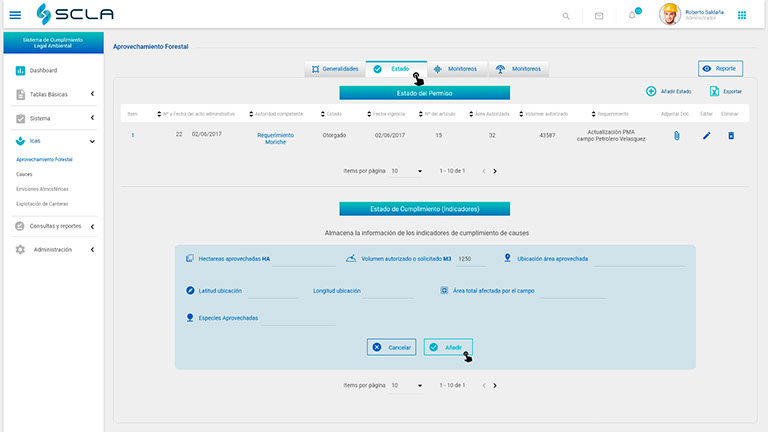Delete the permit row using trash icon
The height and width of the screenshot is (432, 768).
[x=730, y=135]
